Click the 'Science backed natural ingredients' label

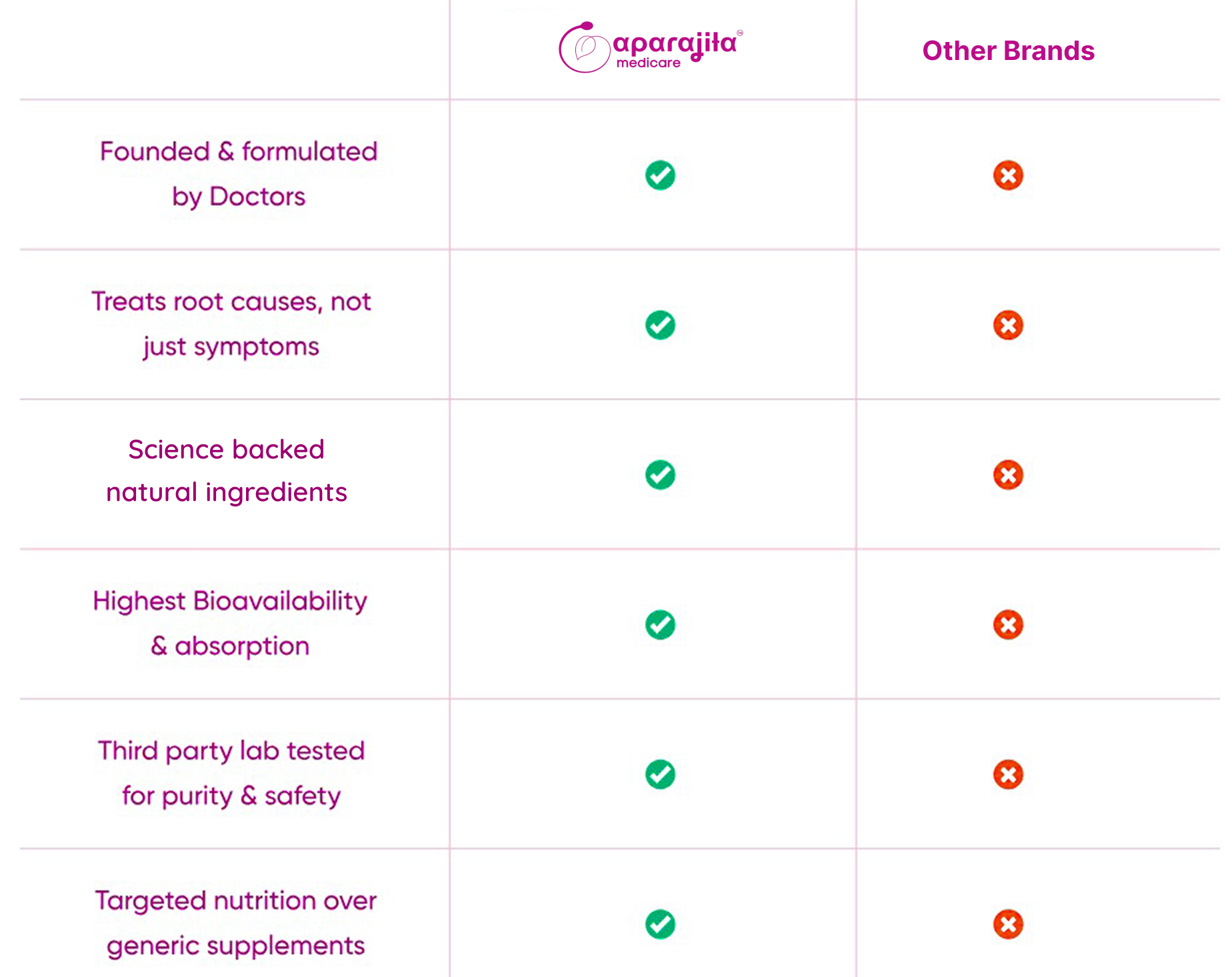227,471
